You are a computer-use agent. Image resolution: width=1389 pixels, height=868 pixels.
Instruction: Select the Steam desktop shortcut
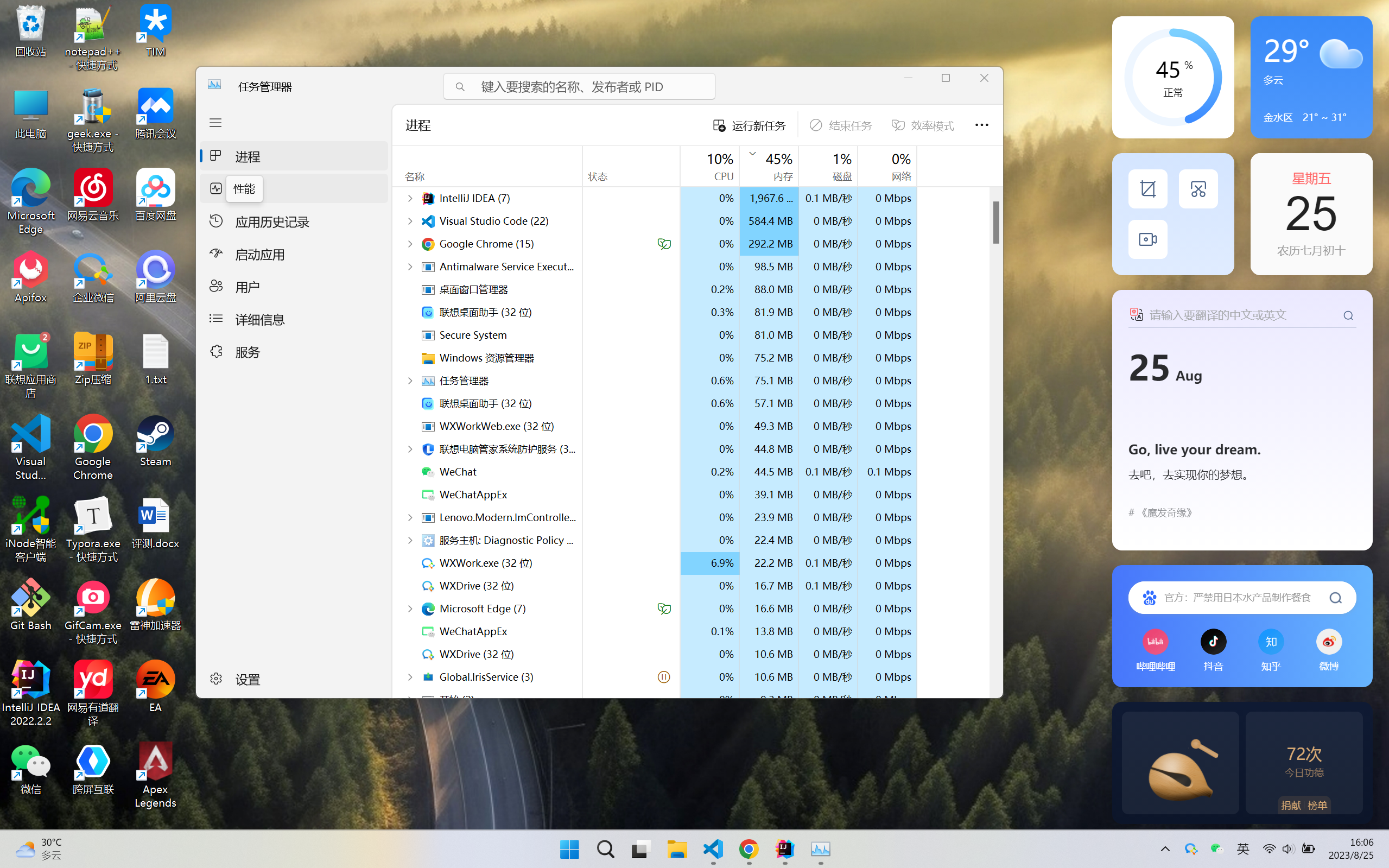(156, 441)
